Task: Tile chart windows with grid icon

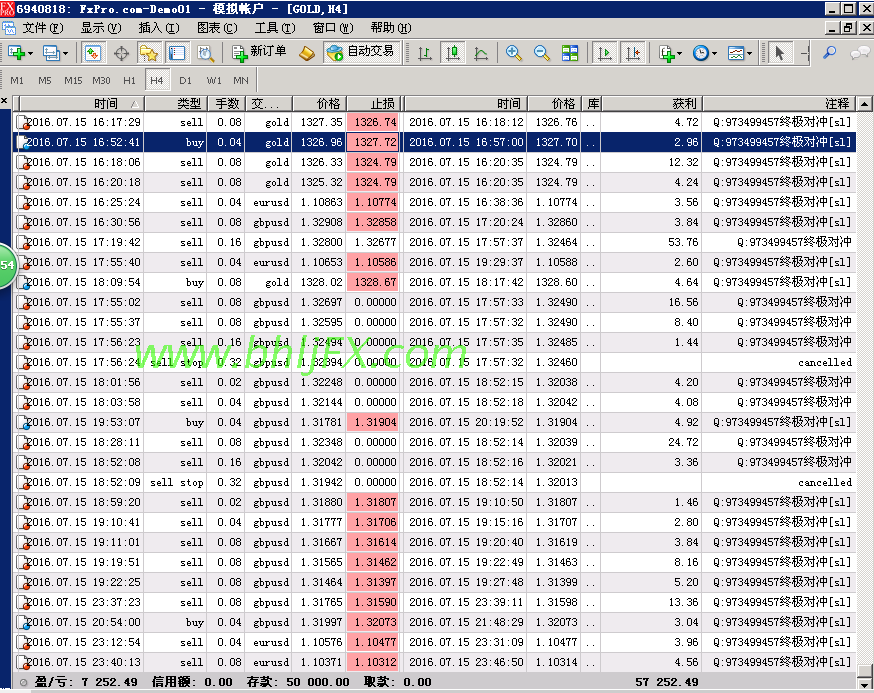Action: coord(570,53)
